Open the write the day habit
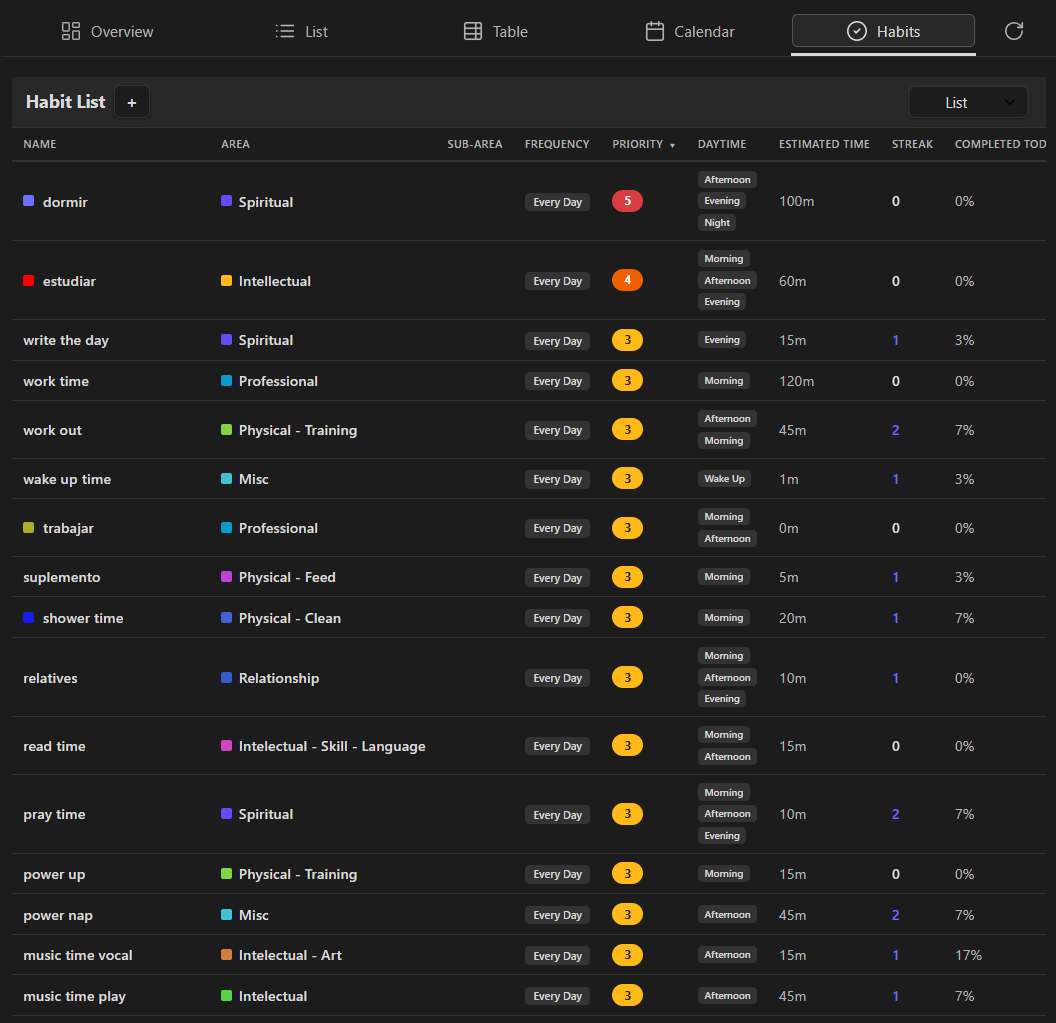 (x=66, y=340)
